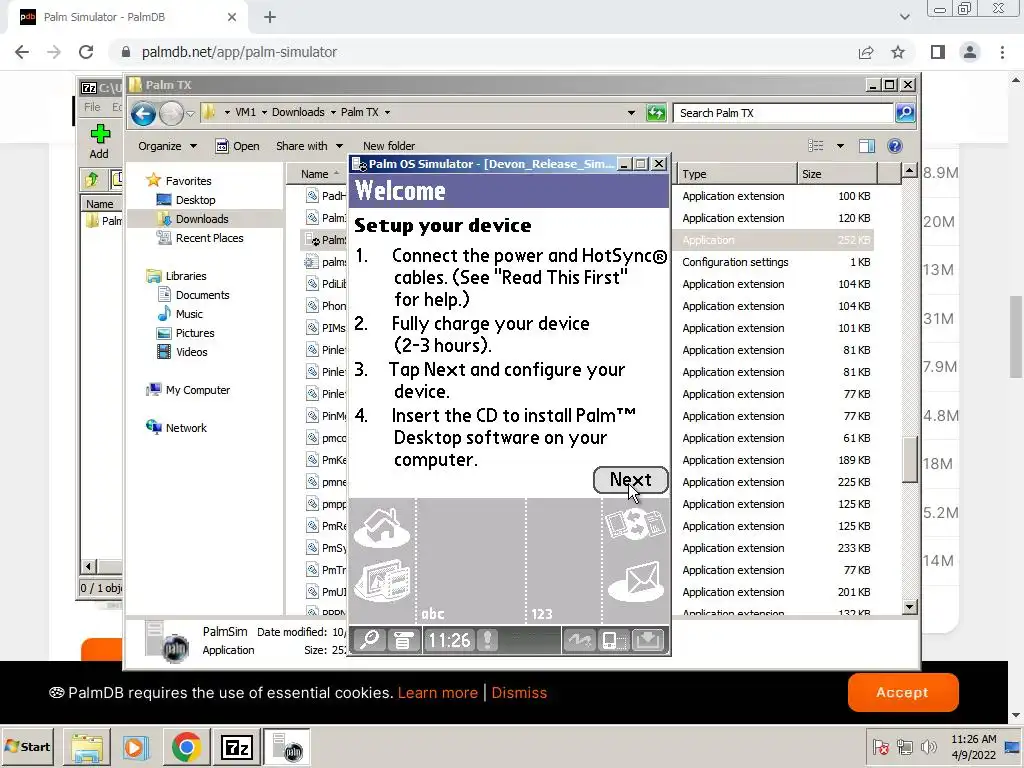The image size is (1024, 768).
Task: Click the Search Palm TX field
Action: [x=783, y=113]
